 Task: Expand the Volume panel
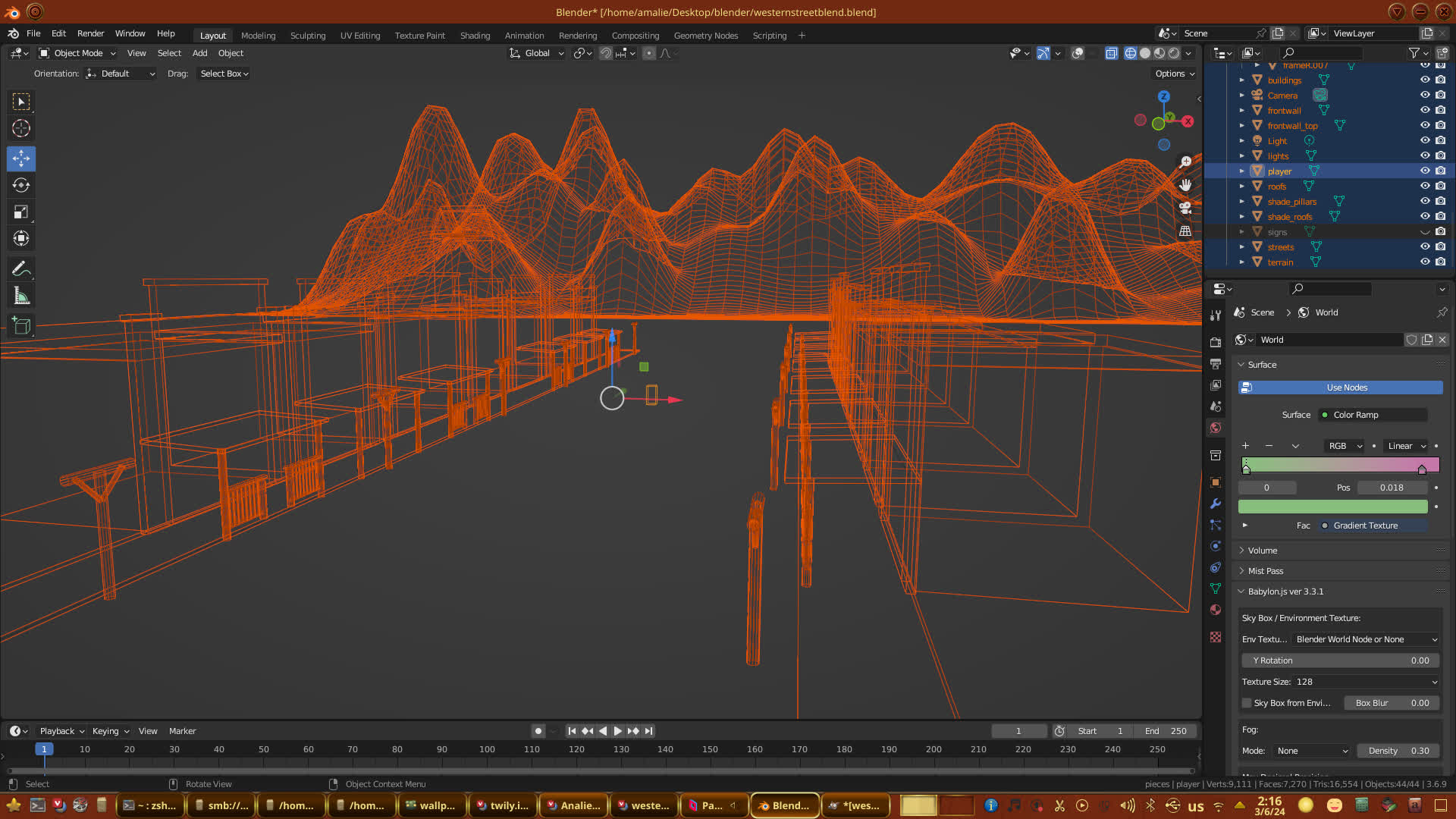1263,551
